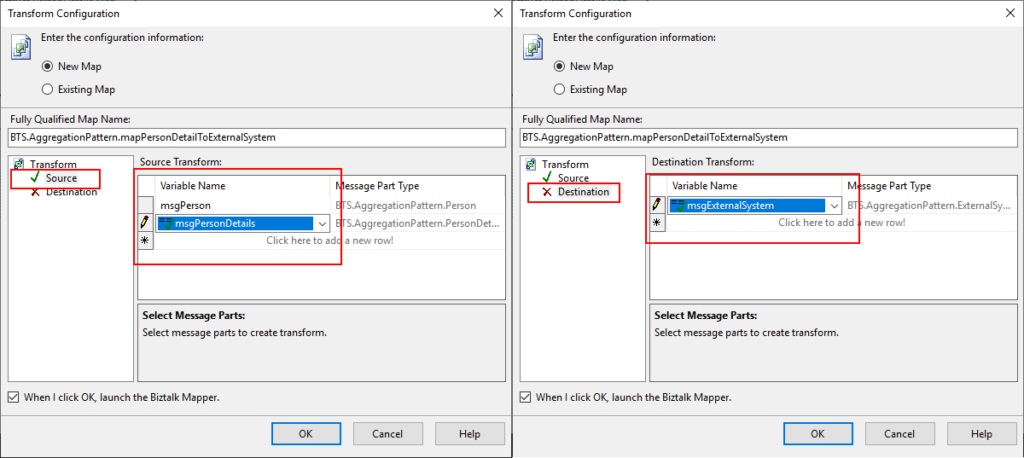The width and height of the screenshot is (1024, 458).
Task: Select Existing Map radio in left dialog
Action: pyautogui.click(x=47, y=89)
